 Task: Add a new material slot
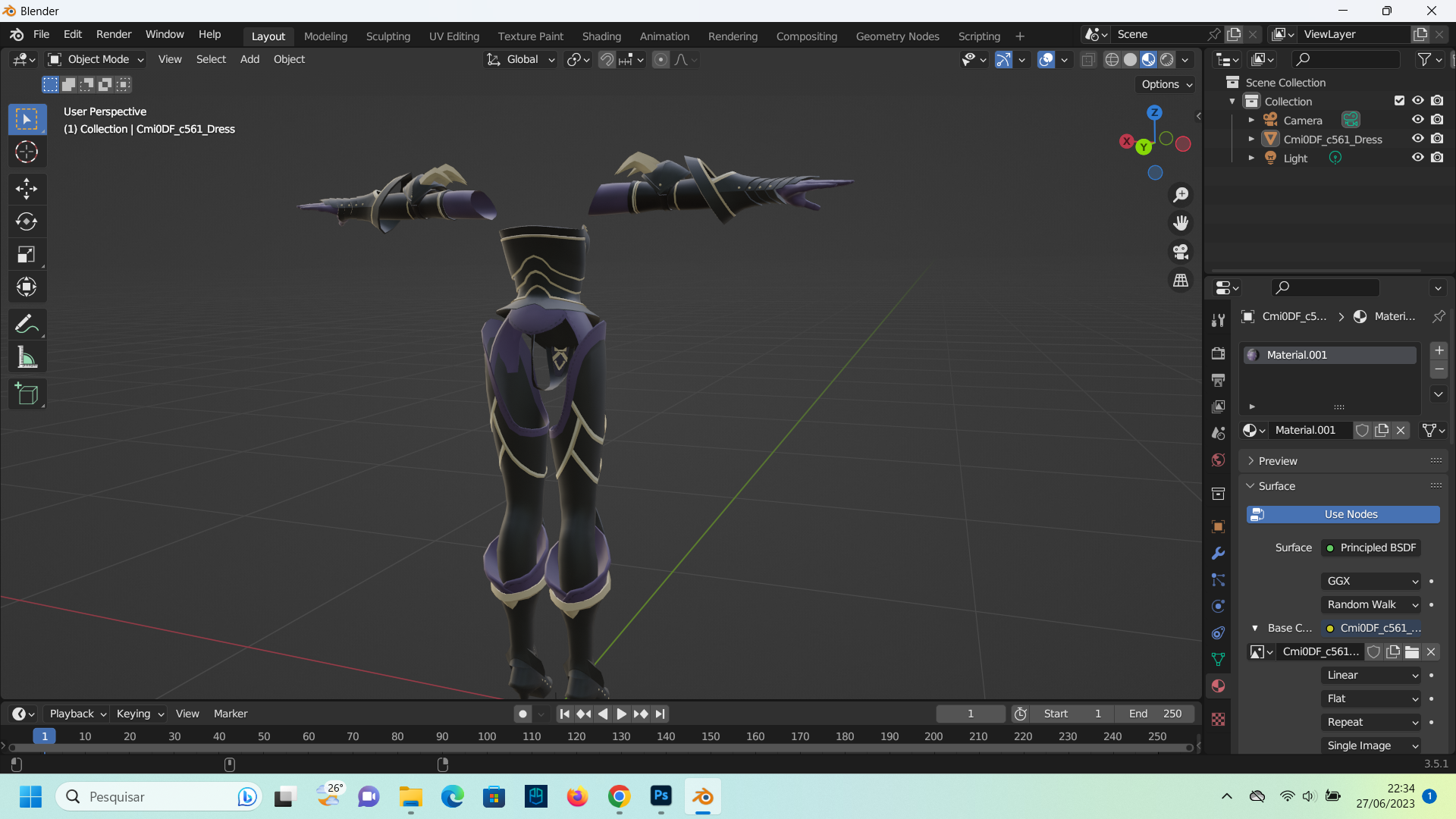[x=1439, y=350]
